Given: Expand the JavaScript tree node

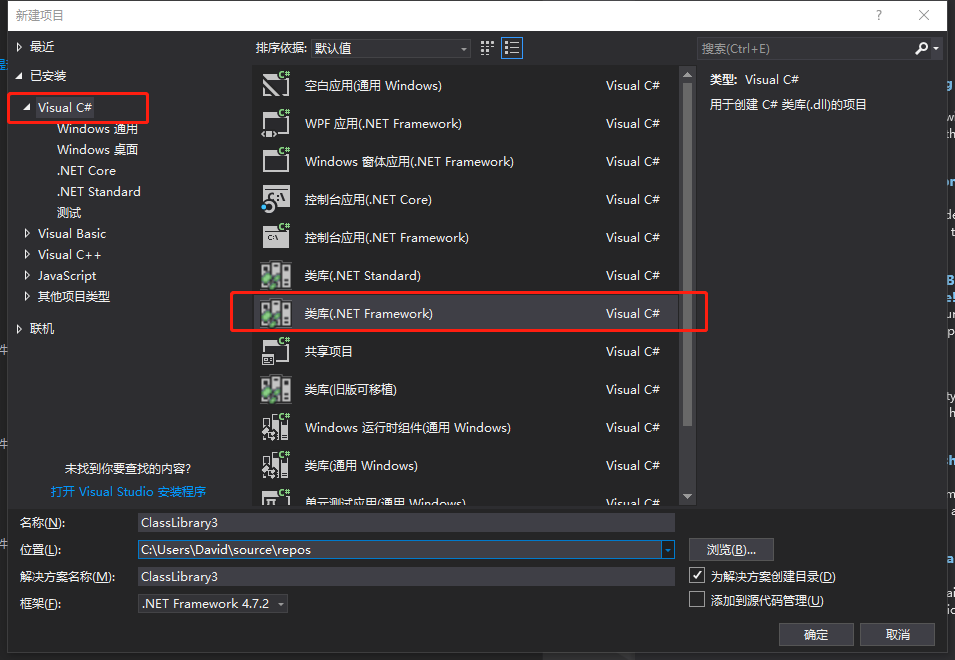Looking at the screenshot, I should click(27, 275).
